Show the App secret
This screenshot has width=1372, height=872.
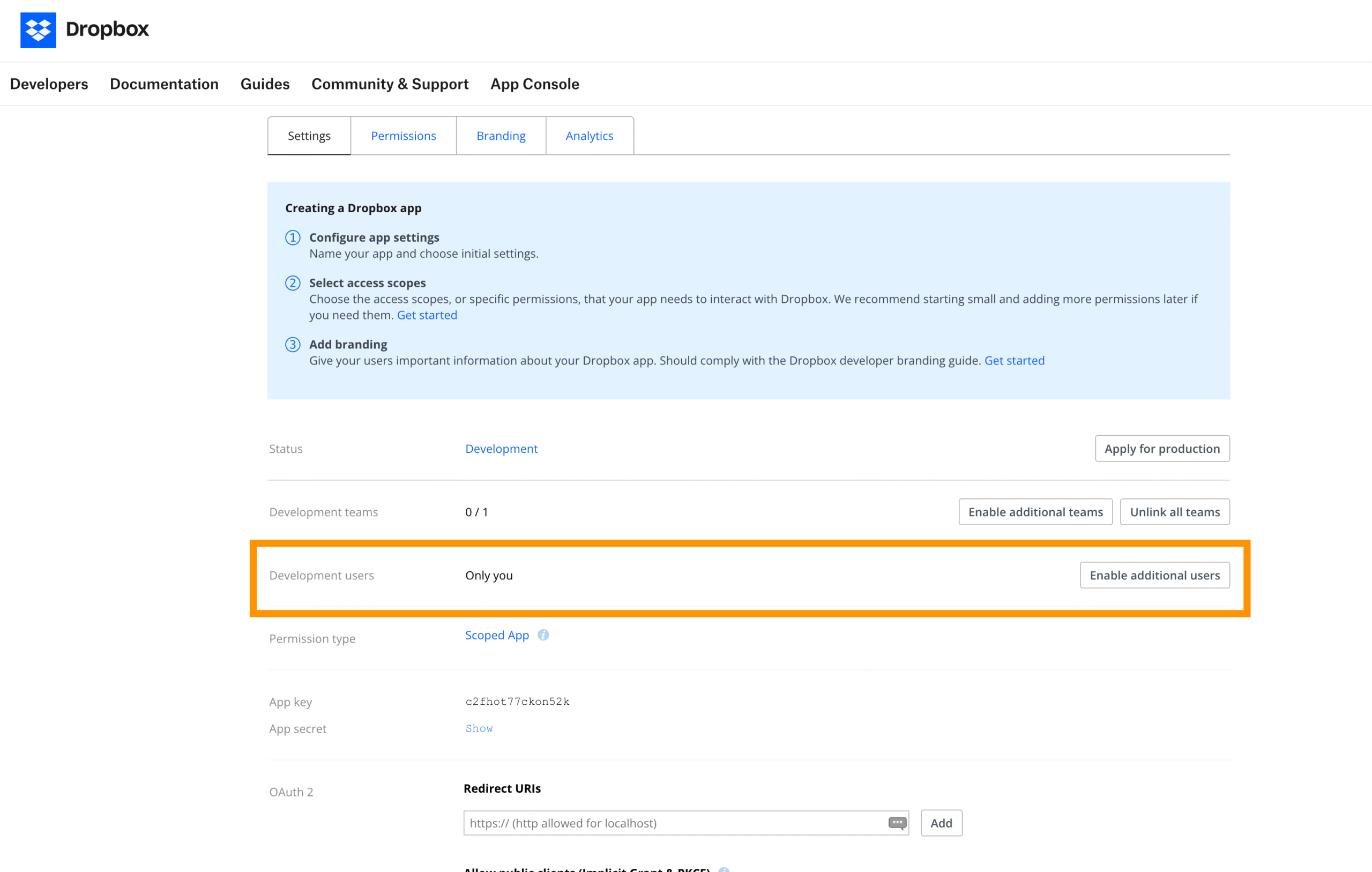click(x=479, y=728)
